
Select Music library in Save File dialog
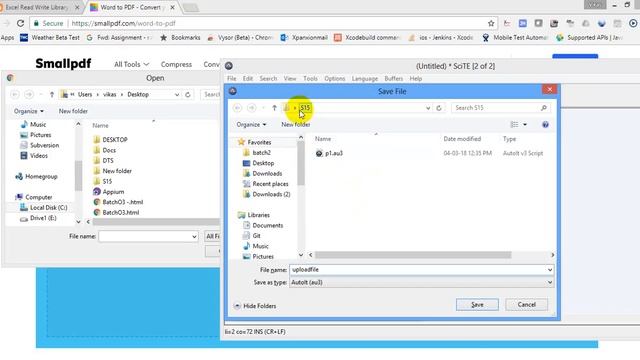click(260, 246)
